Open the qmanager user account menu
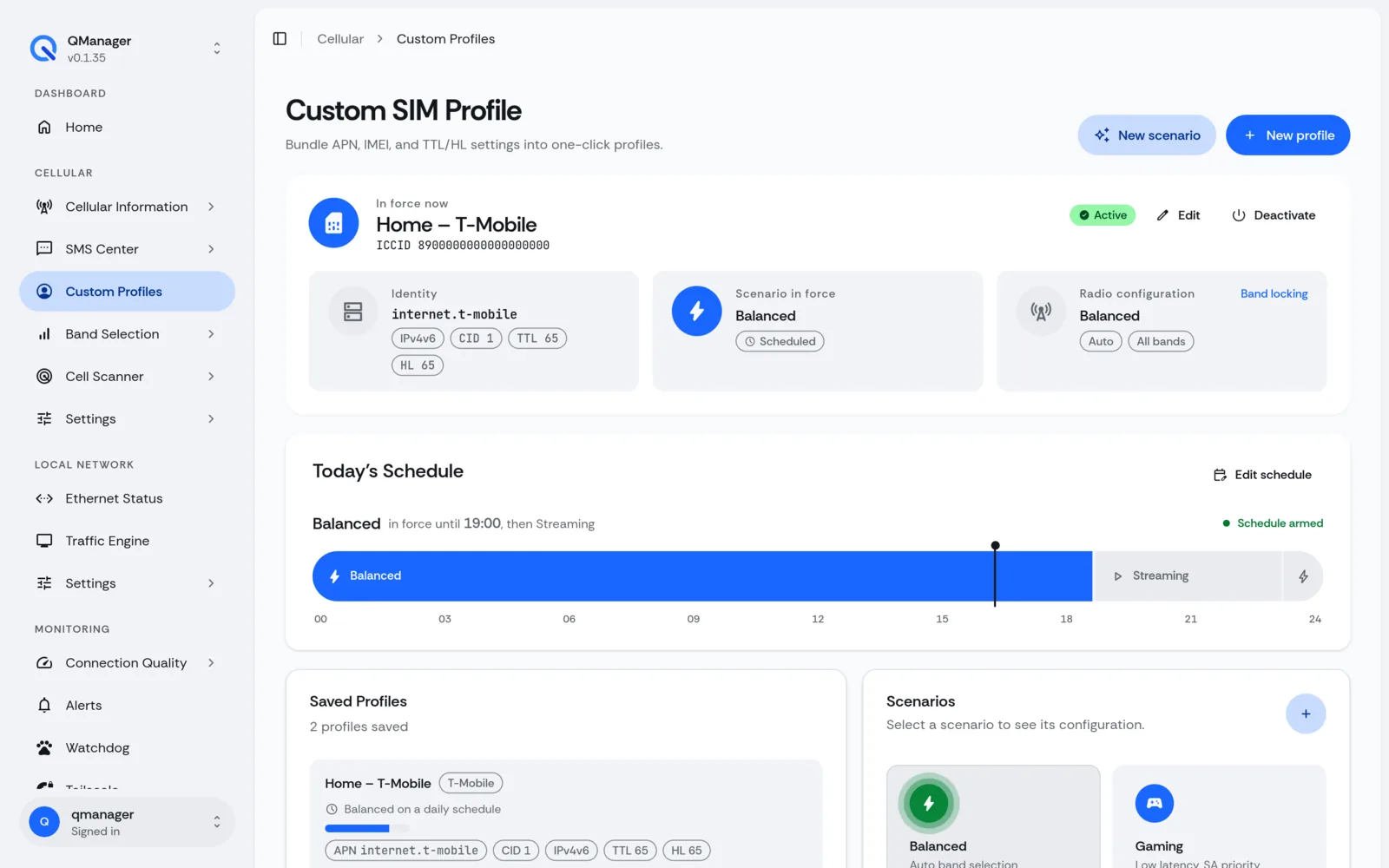Viewport: 1389px width, 868px height. click(x=127, y=822)
